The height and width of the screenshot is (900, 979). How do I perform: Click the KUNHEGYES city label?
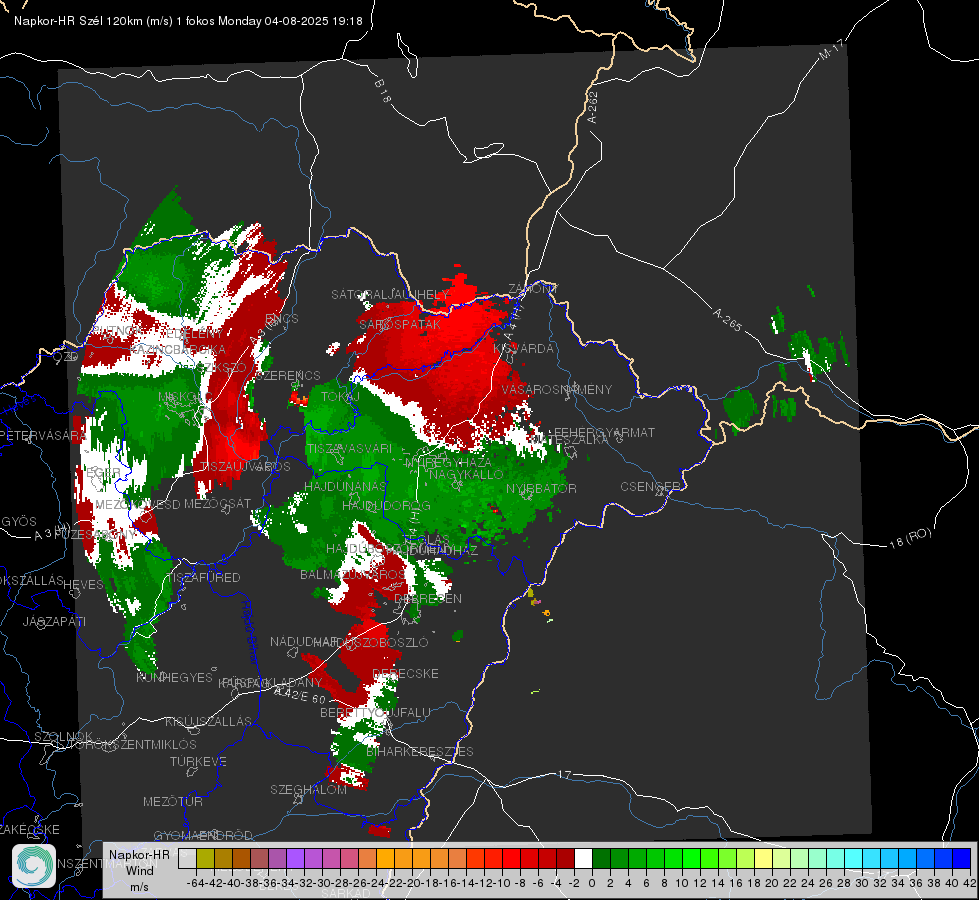(175, 677)
